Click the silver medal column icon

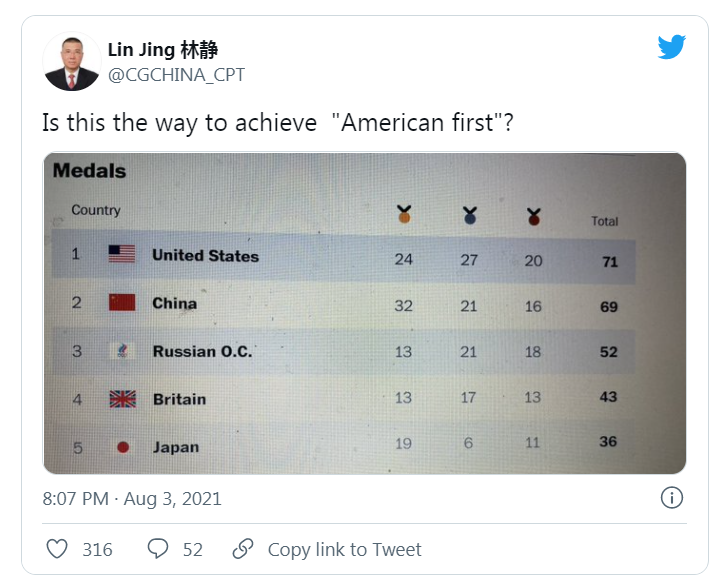[468, 214]
